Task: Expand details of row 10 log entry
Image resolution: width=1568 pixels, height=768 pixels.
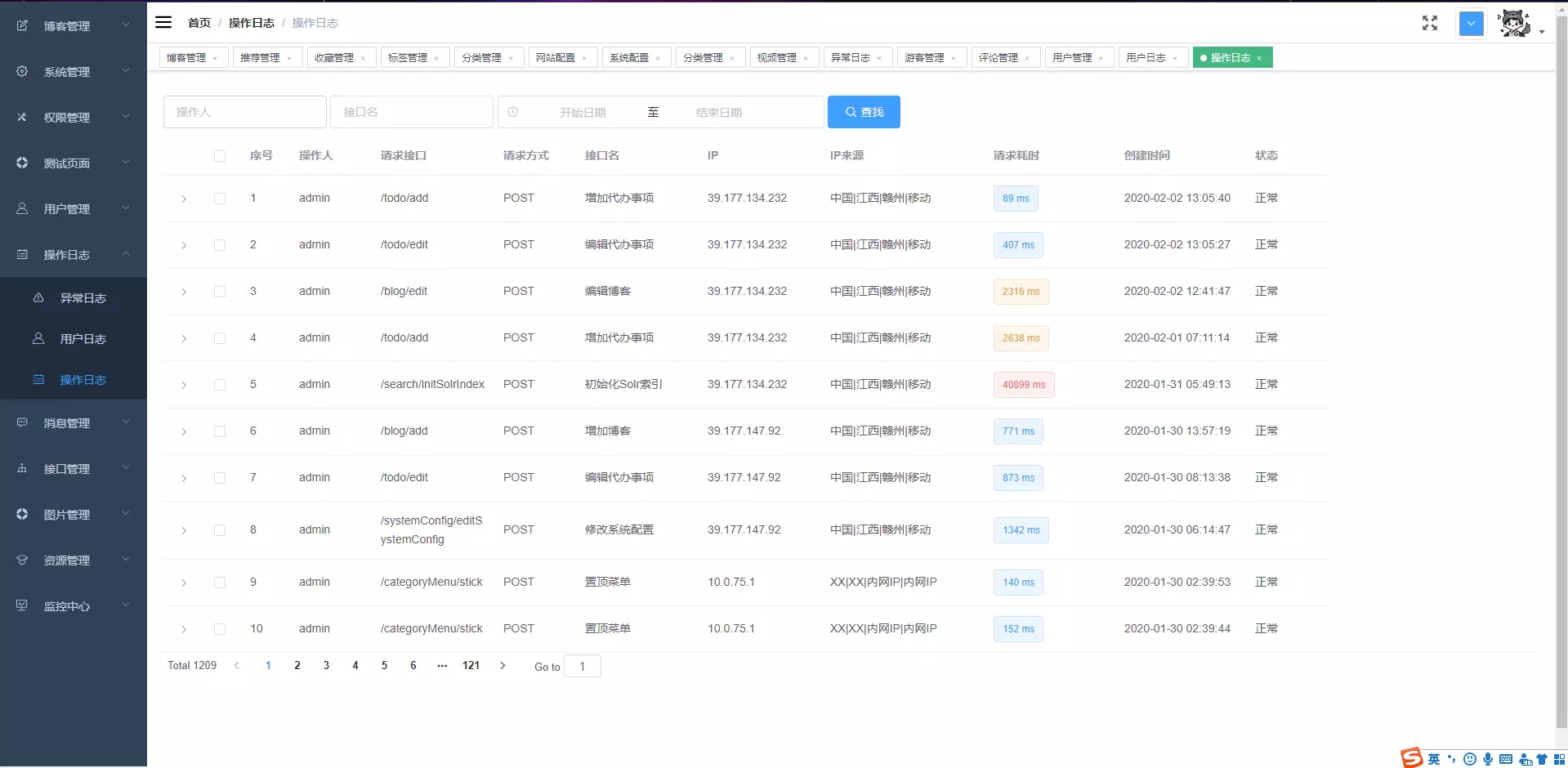Action: 184,629
